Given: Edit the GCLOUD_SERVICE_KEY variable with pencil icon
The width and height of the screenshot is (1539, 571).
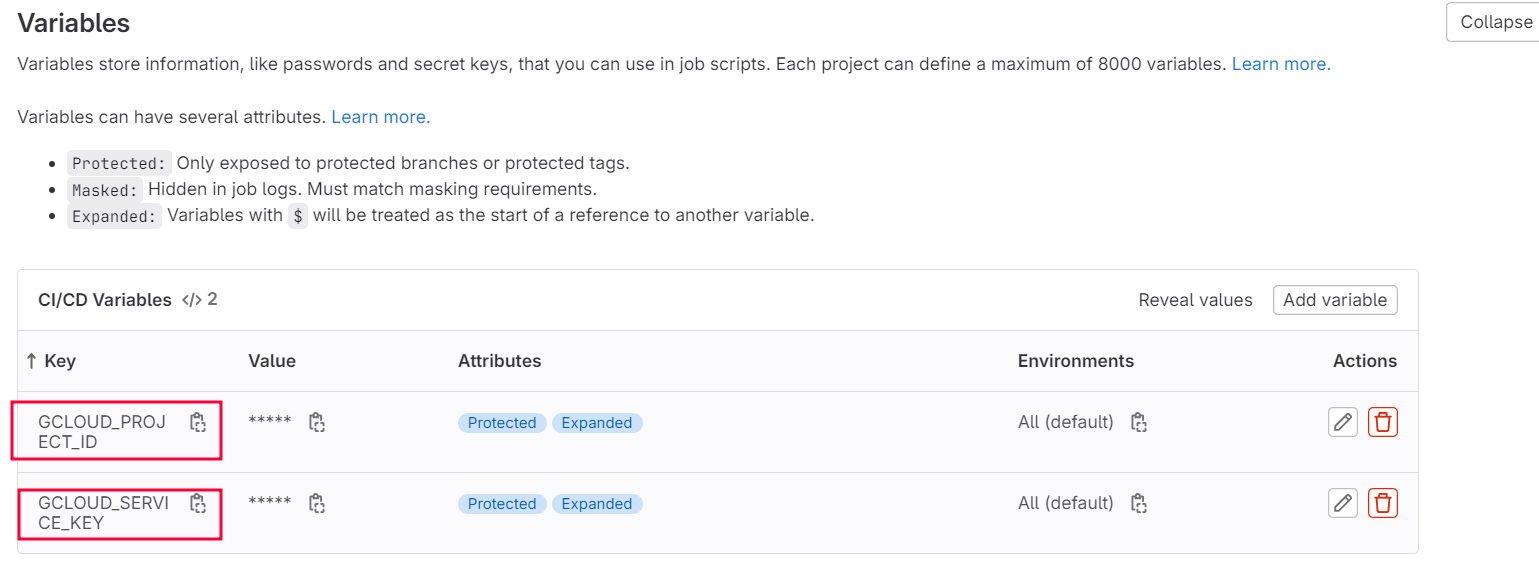Looking at the screenshot, I should [x=1343, y=503].
